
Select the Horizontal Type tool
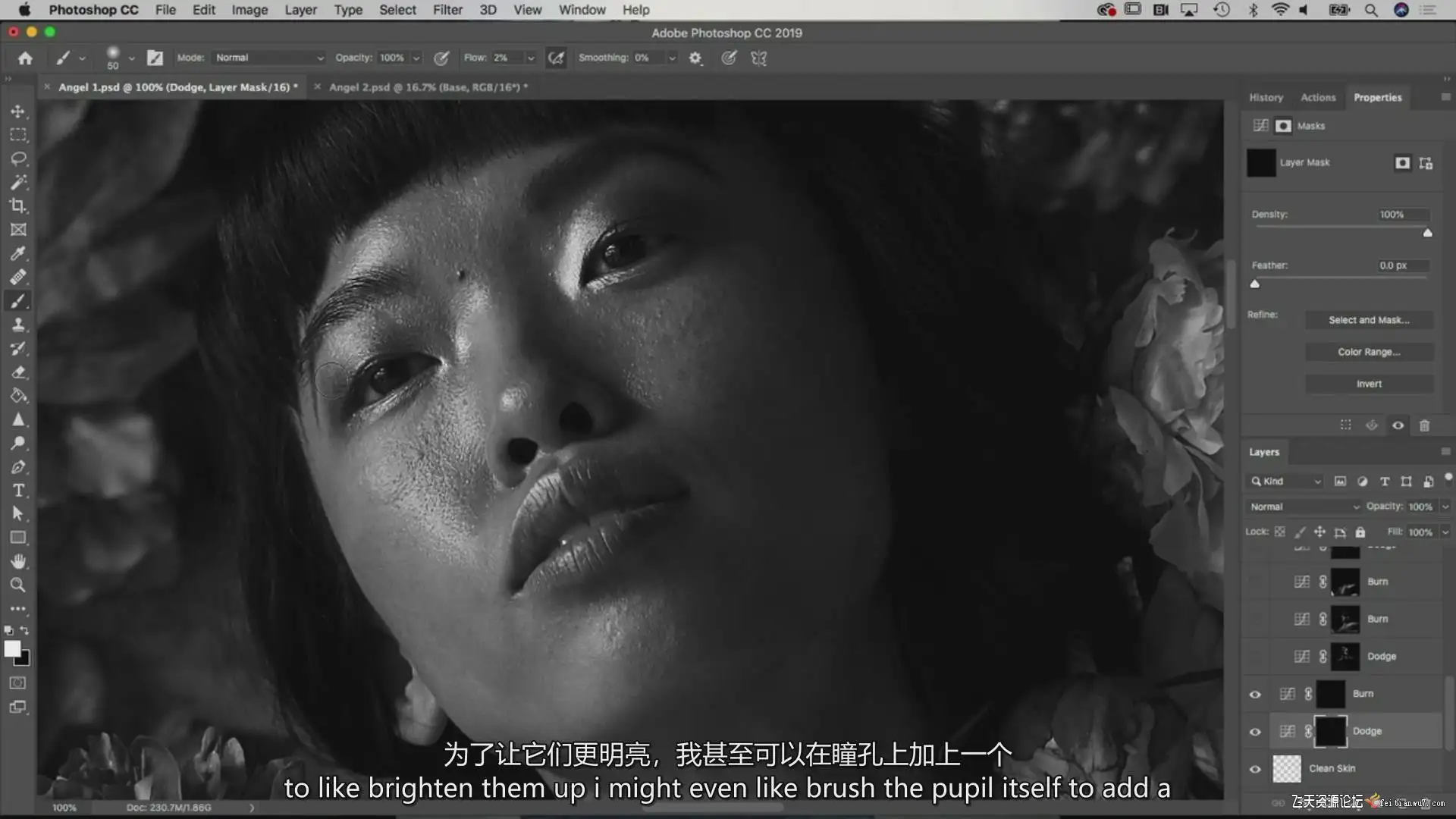(x=18, y=490)
